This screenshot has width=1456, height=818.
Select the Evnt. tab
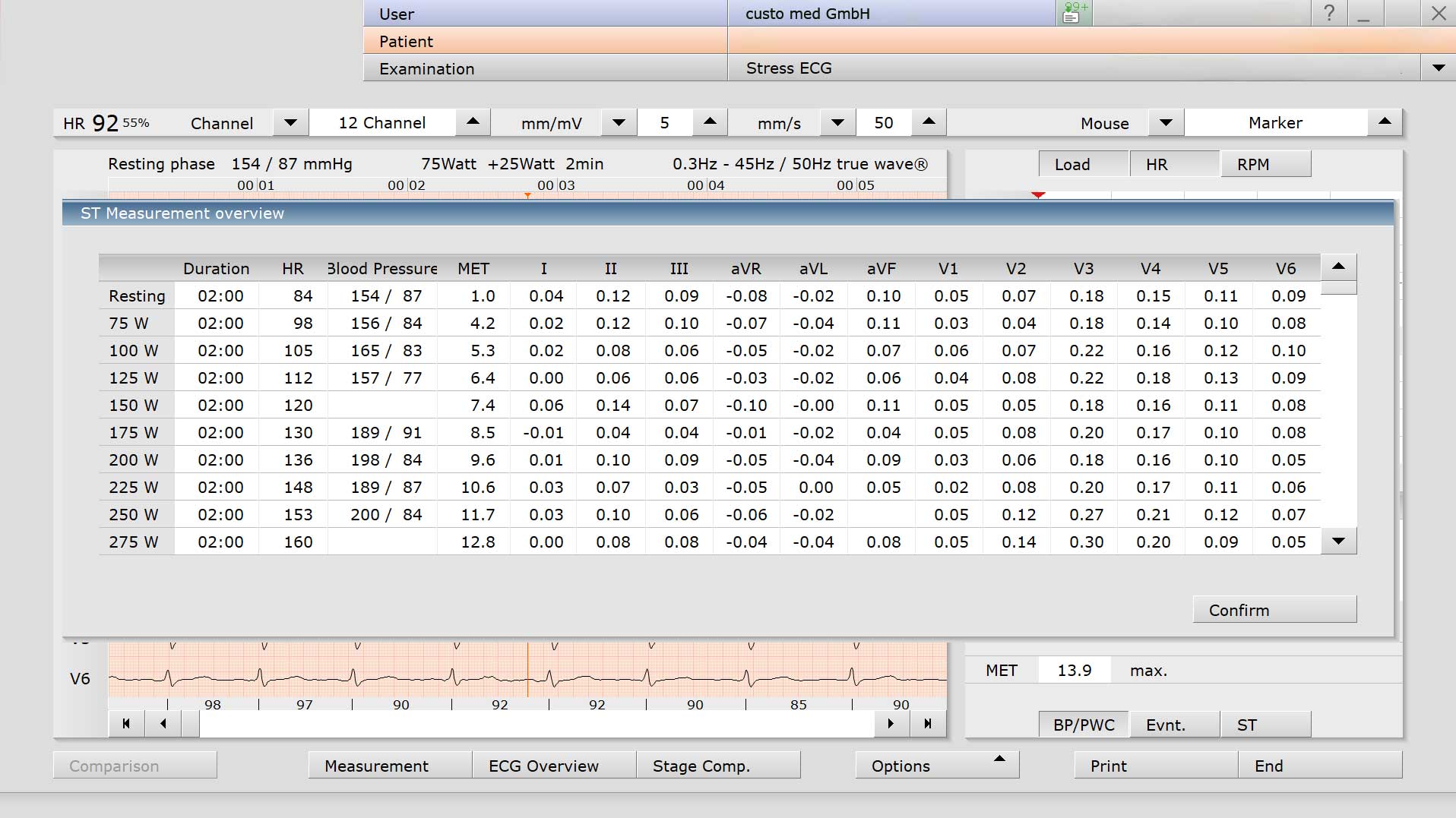[x=1175, y=725]
